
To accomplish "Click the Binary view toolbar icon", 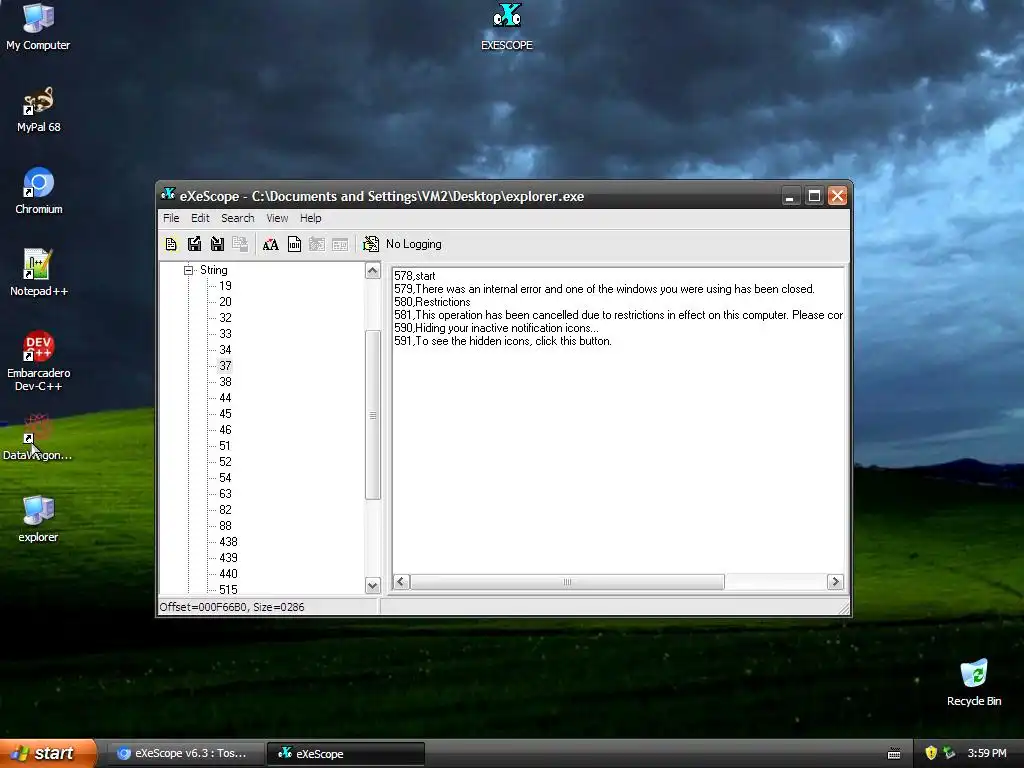I will click(295, 244).
